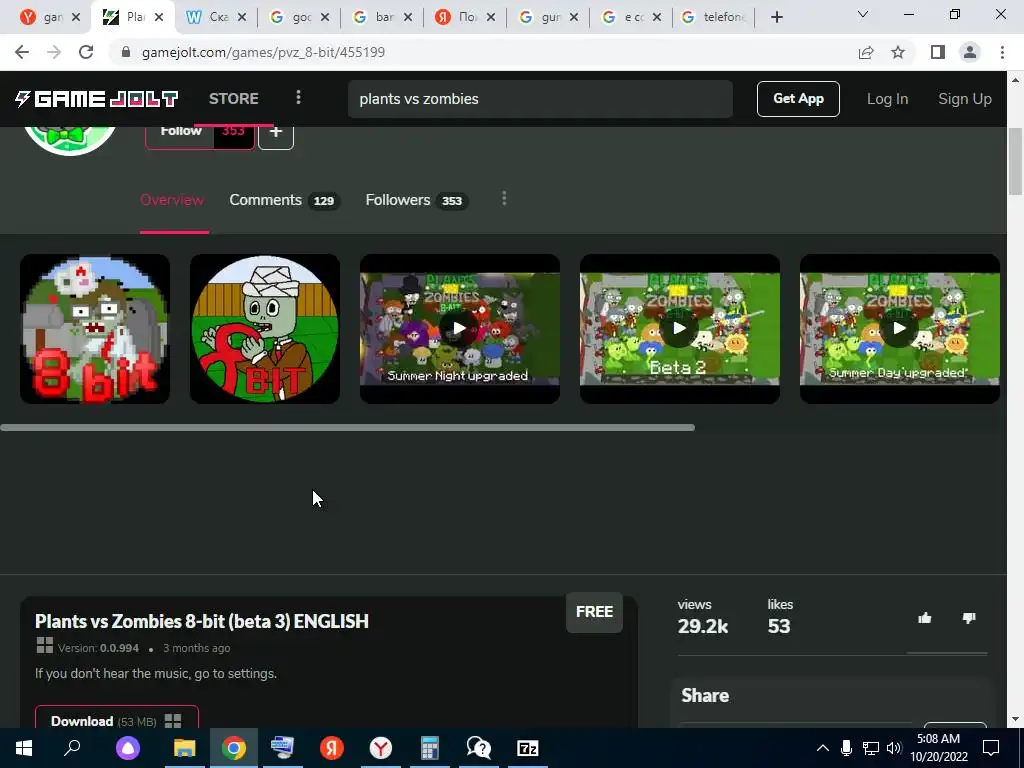Switch to the W 'Ска' tab
Screen dimensions: 1024x768
coord(216,18)
